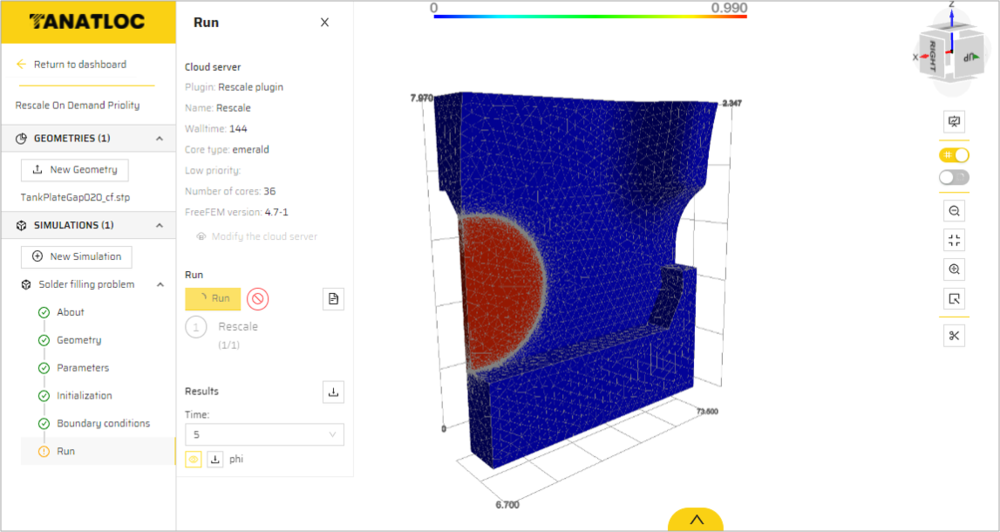Toggle the phi result visibility eye
Viewport: 1000px width, 532px height.
click(194, 459)
